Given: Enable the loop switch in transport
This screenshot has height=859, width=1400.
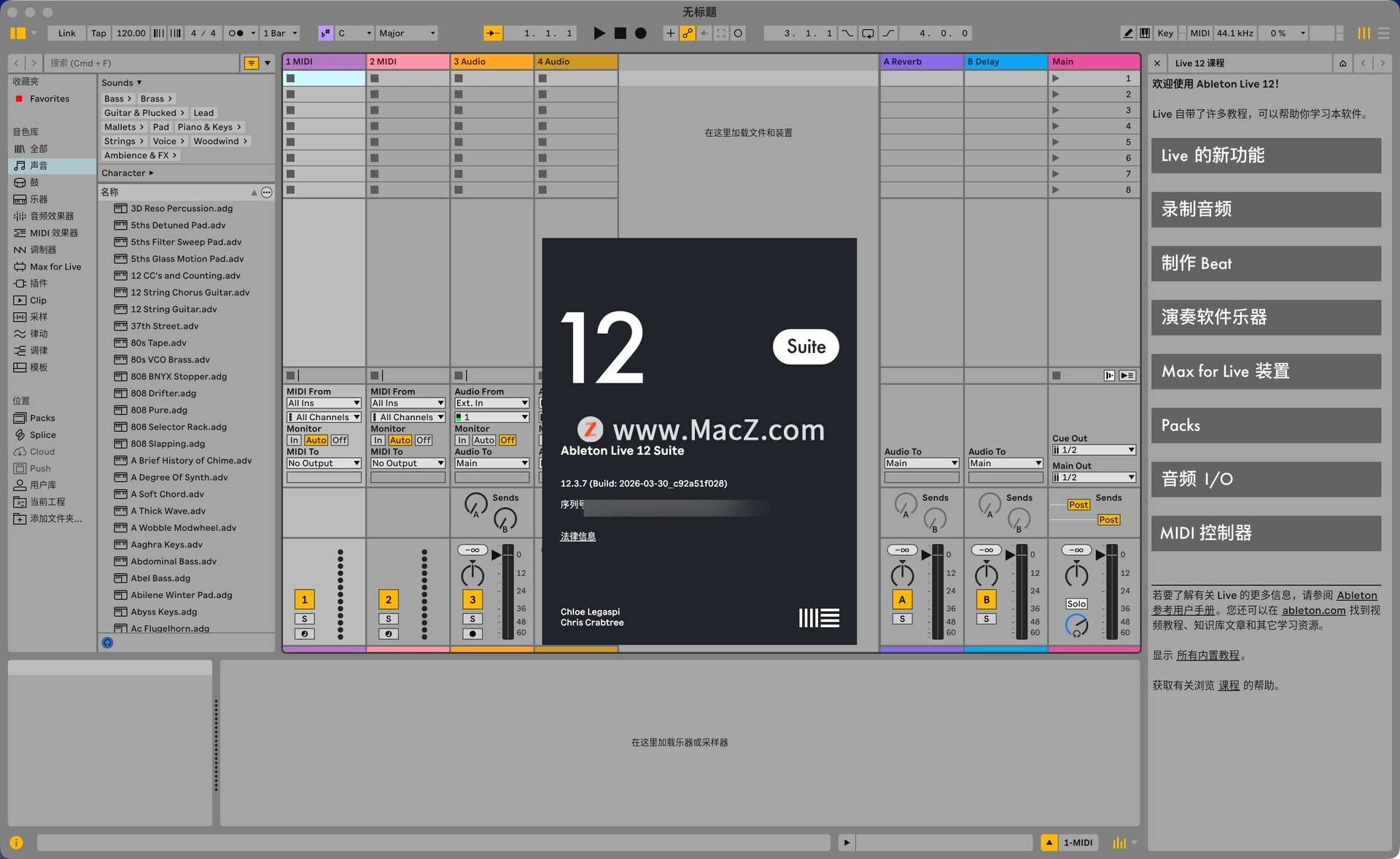Looking at the screenshot, I should pos(868,33).
